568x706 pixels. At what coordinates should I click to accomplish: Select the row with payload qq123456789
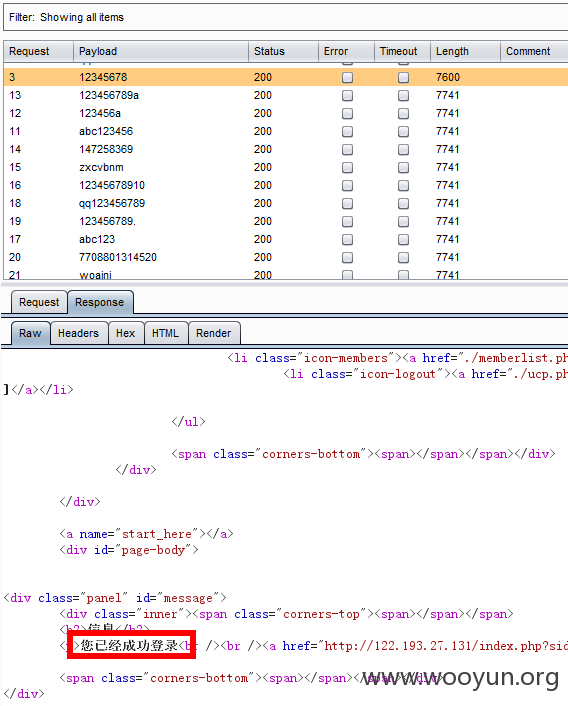point(286,204)
